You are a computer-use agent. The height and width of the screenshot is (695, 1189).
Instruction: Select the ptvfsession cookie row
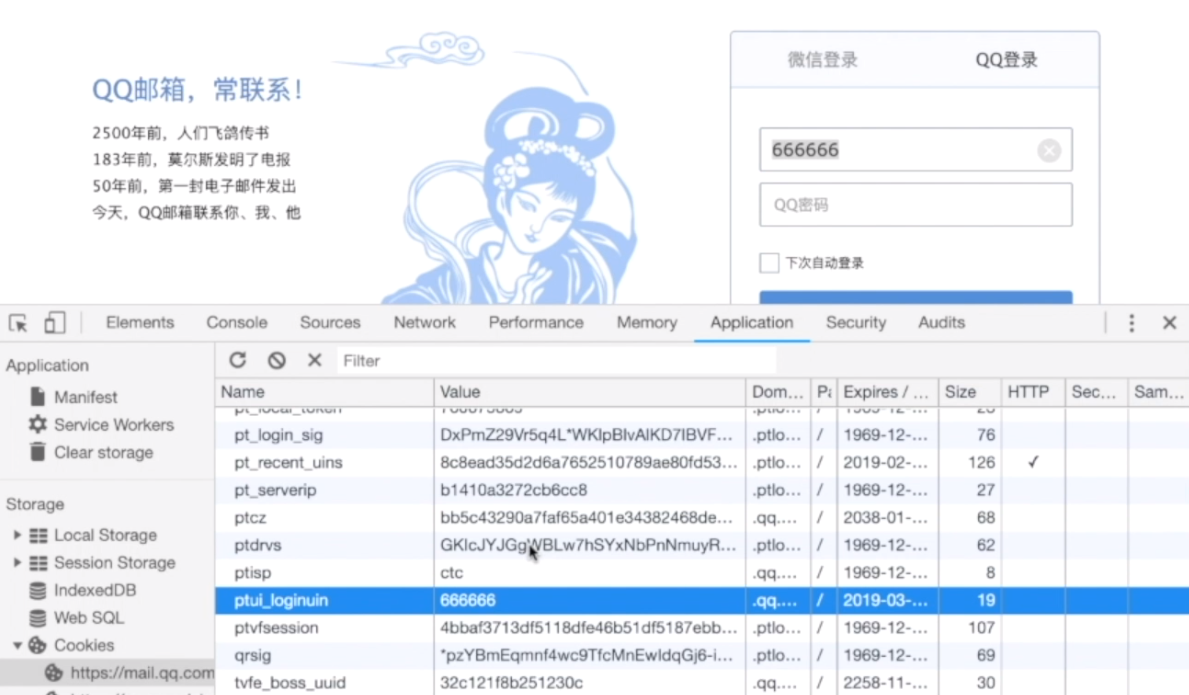coord(701,628)
